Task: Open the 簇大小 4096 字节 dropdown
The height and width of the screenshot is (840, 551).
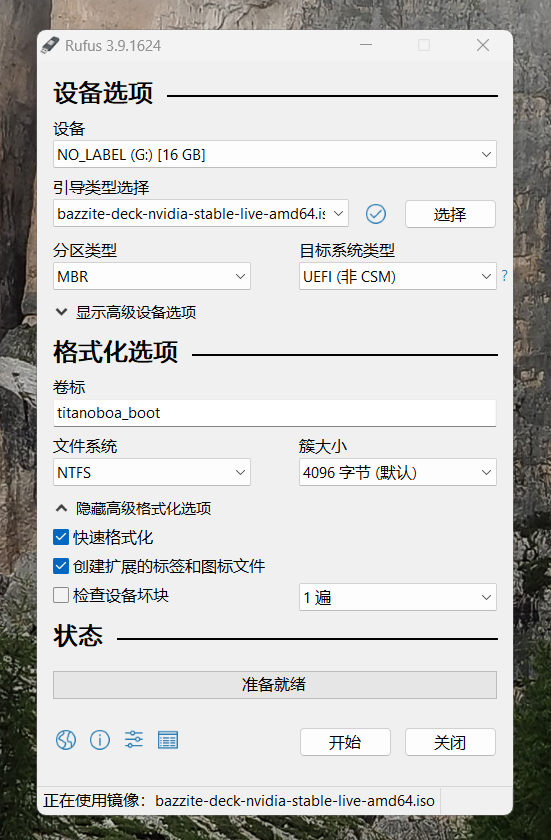Action: (398, 472)
